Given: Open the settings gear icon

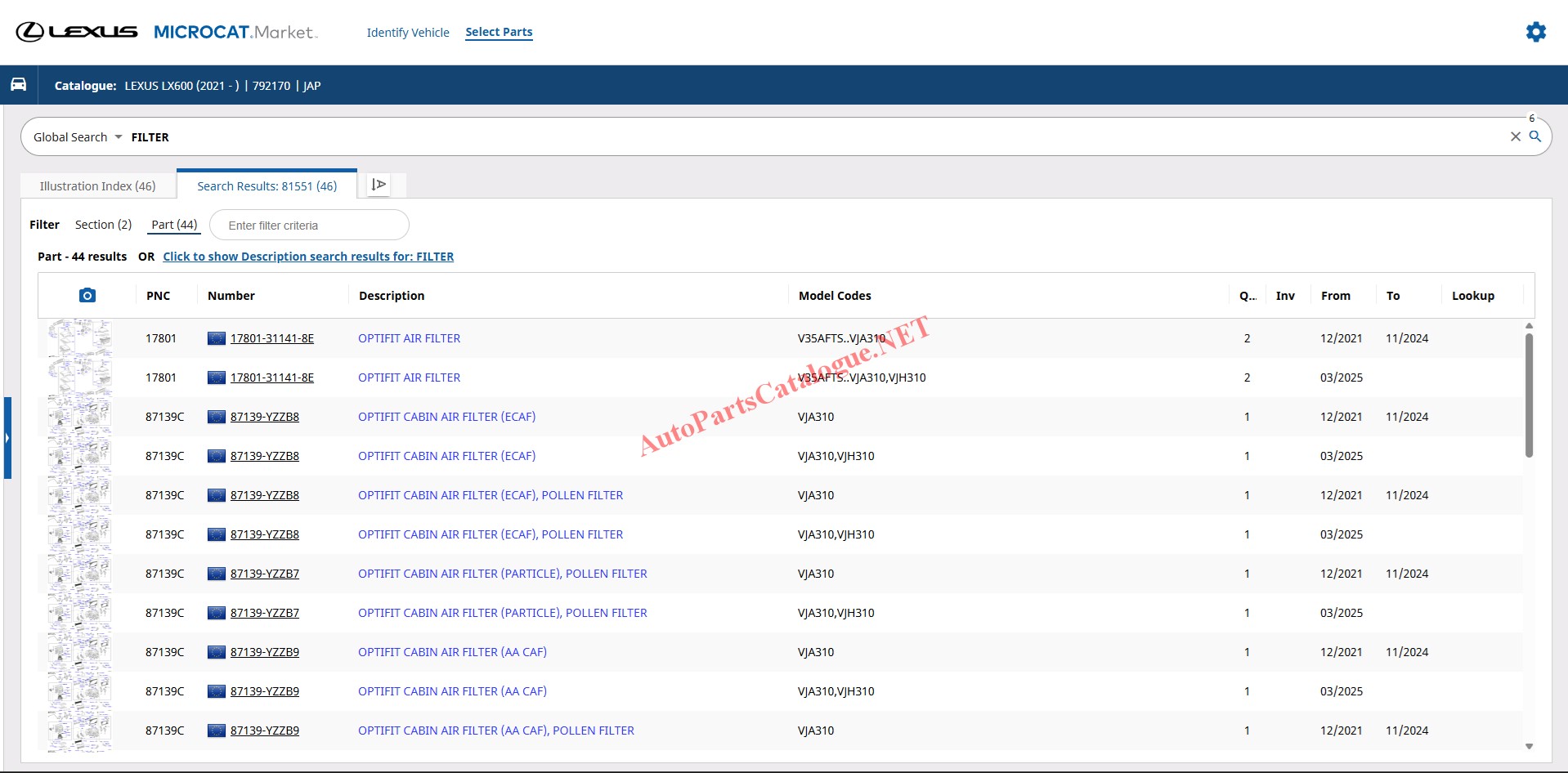Looking at the screenshot, I should pos(1535,32).
